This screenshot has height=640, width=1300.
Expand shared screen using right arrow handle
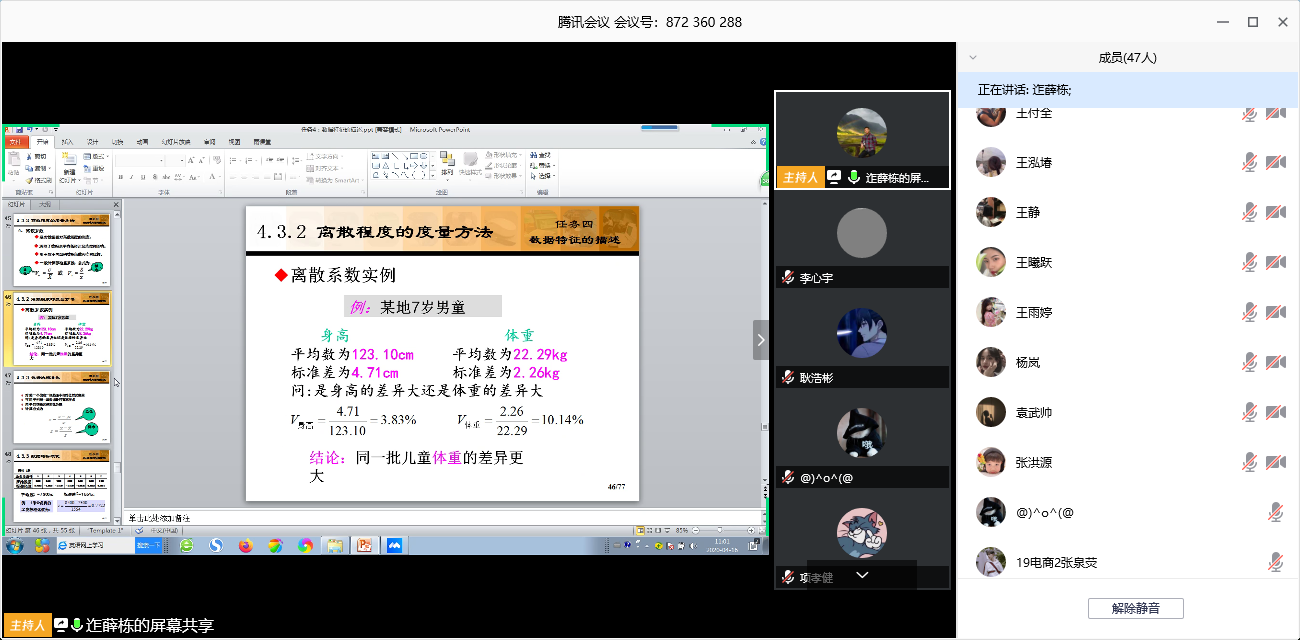761,340
